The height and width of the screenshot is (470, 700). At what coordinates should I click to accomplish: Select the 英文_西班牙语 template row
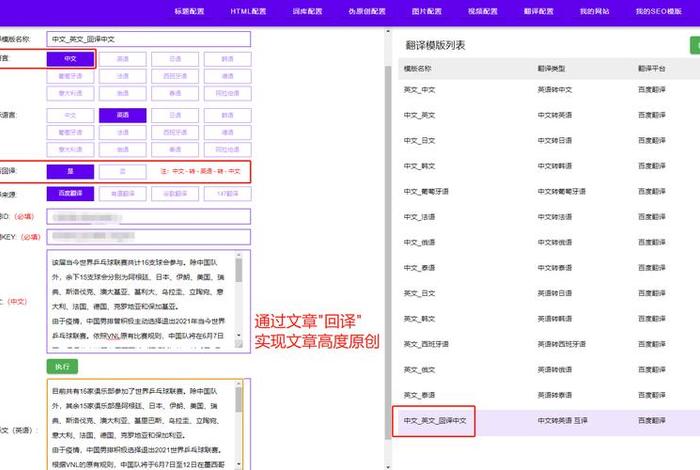click(x=549, y=344)
